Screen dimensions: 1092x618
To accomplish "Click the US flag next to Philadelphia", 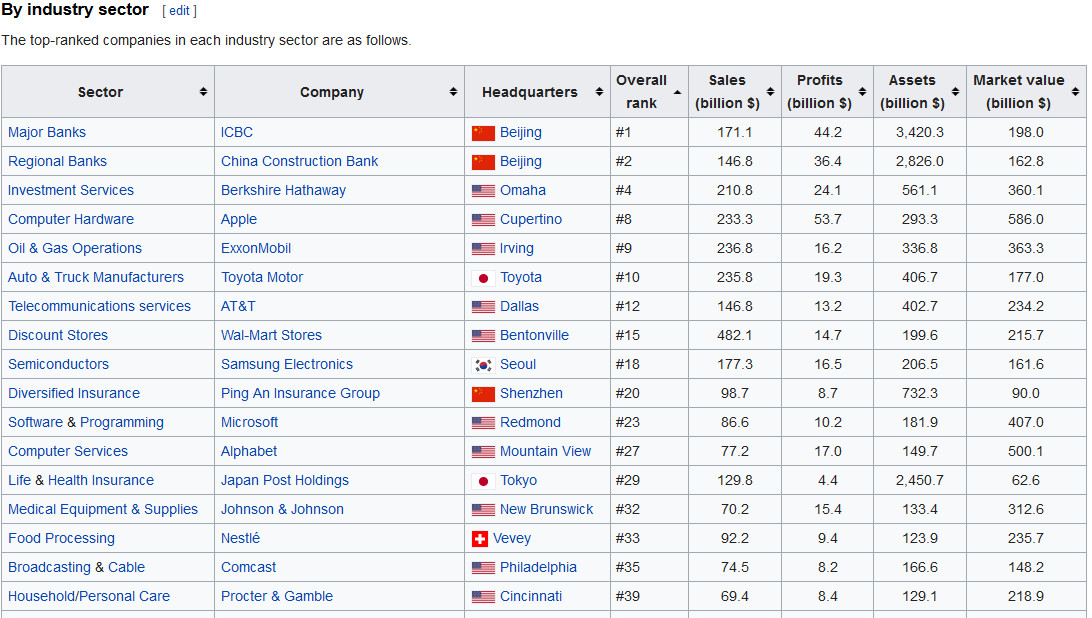I will [483, 568].
